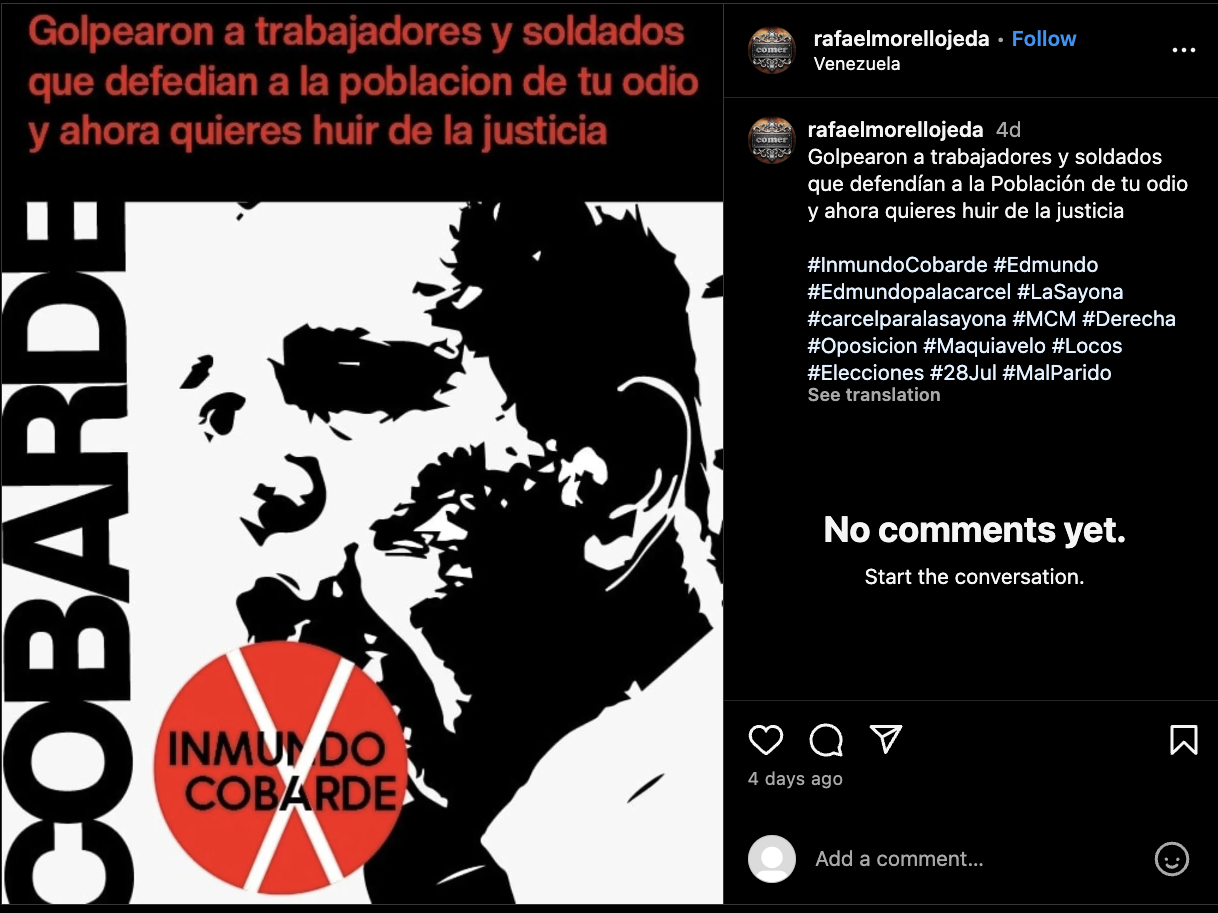Open #Elecciones hashtag link
1218x913 pixels.
pyautogui.click(x=866, y=373)
